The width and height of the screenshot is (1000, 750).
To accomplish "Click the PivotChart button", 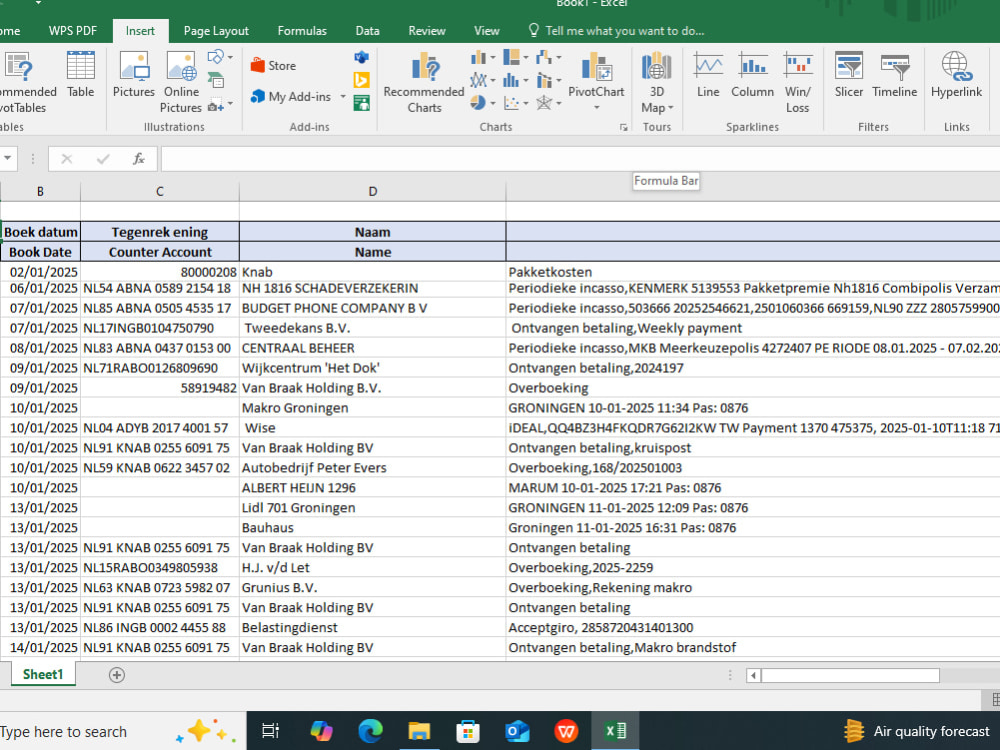I will pos(596,75).
